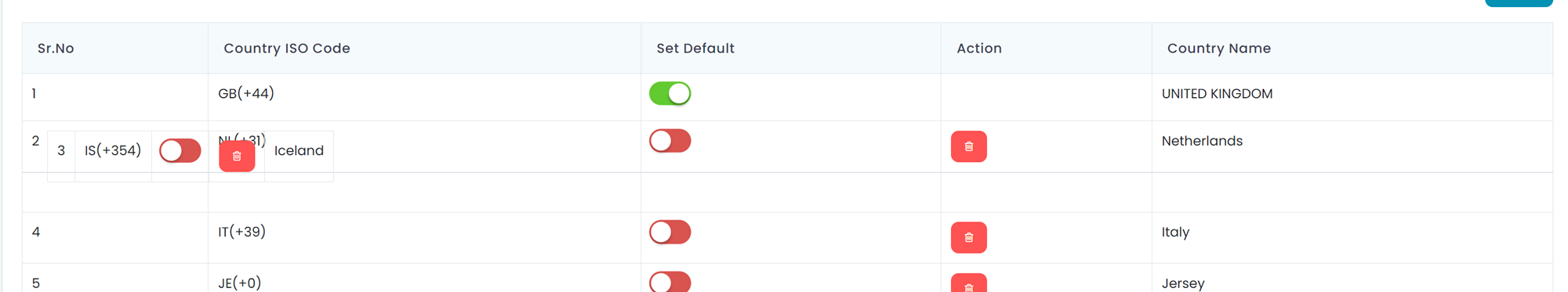Remove Iceland using its trash icon
The image size is (1568, 292).
click(x=237, y=156)
